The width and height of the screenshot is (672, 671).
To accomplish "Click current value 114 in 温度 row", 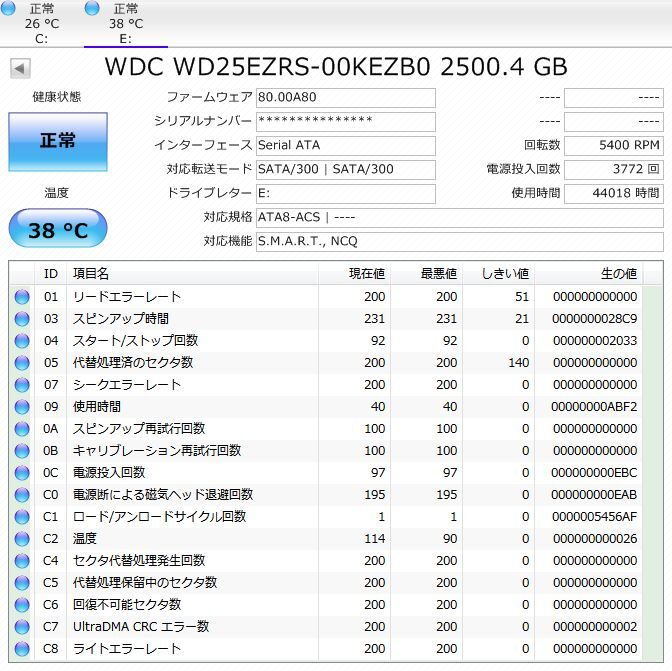I will pos(375,539).
